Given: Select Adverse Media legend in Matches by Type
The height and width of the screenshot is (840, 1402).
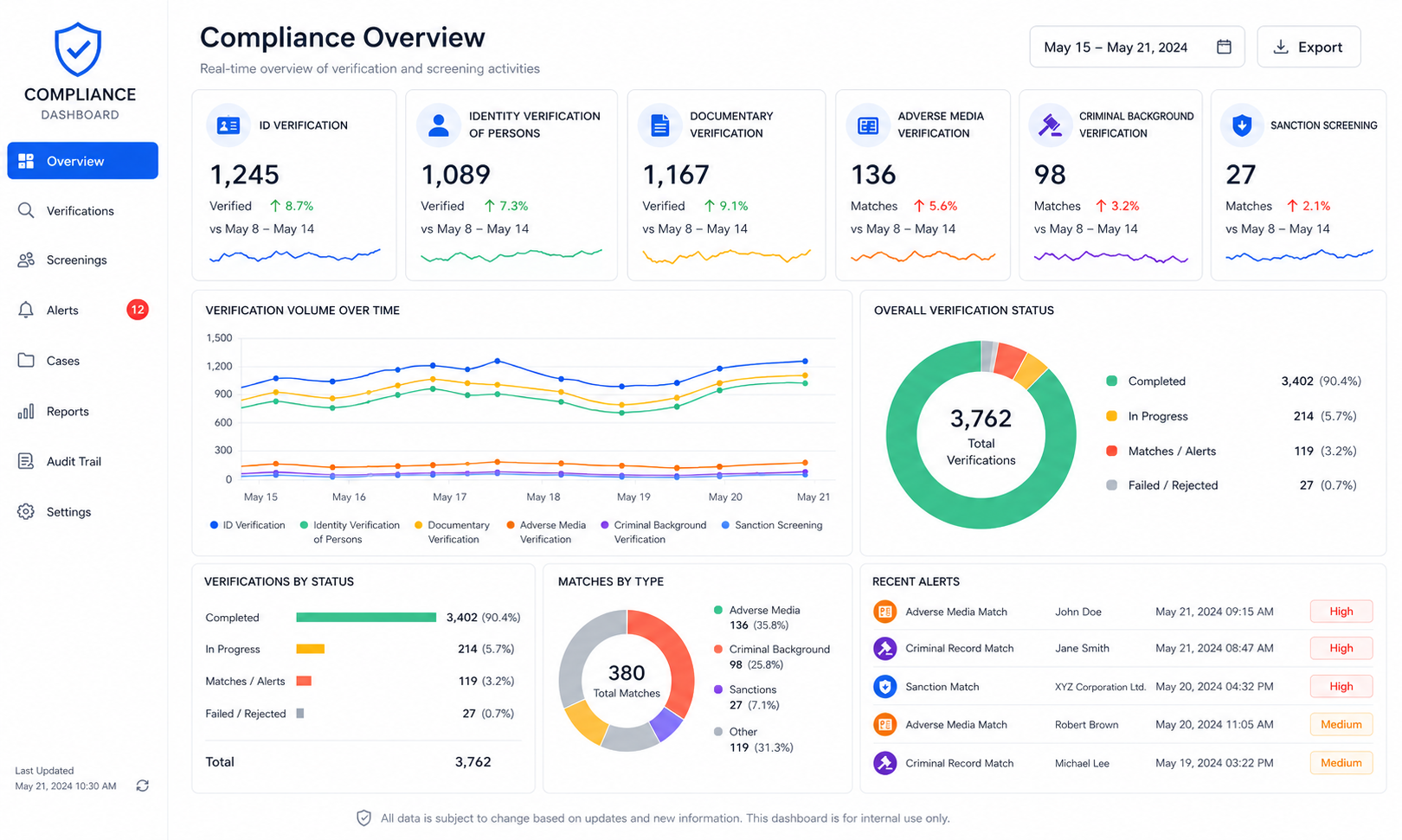Looking at the screenshot, I should point(757,618).
